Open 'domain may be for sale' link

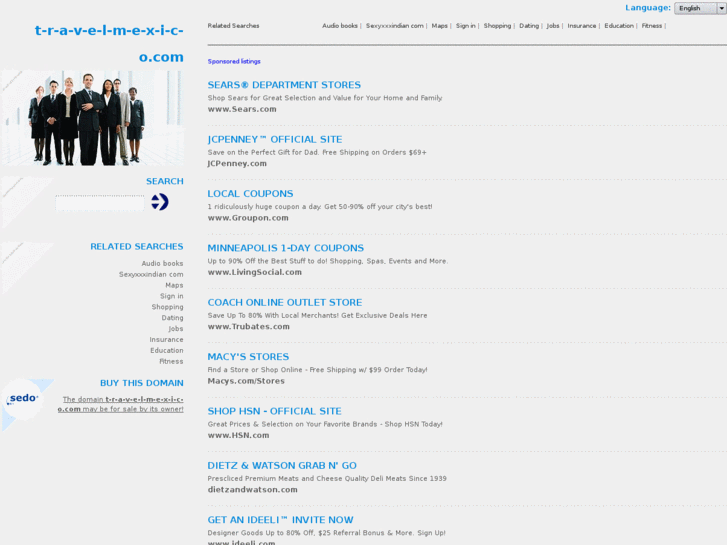point(121,404)
